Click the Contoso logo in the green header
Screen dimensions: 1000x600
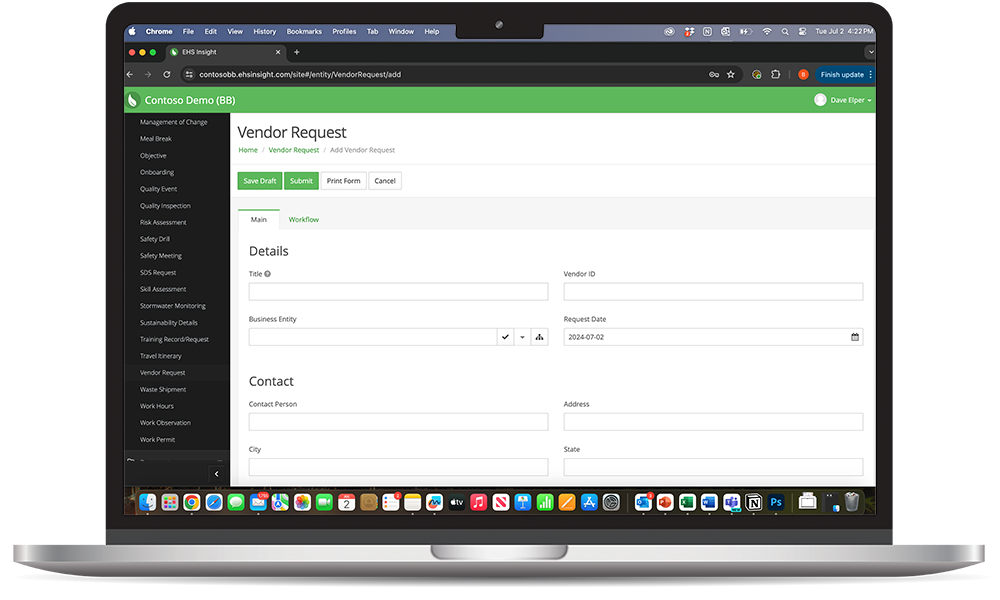tap(131, 100)
